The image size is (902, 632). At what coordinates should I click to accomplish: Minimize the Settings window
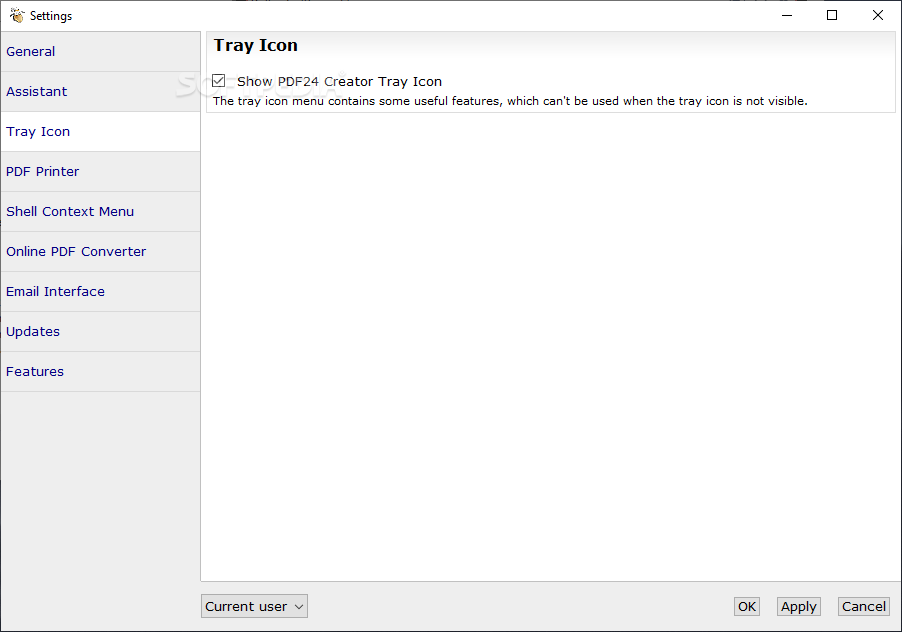tap(787, 16)
